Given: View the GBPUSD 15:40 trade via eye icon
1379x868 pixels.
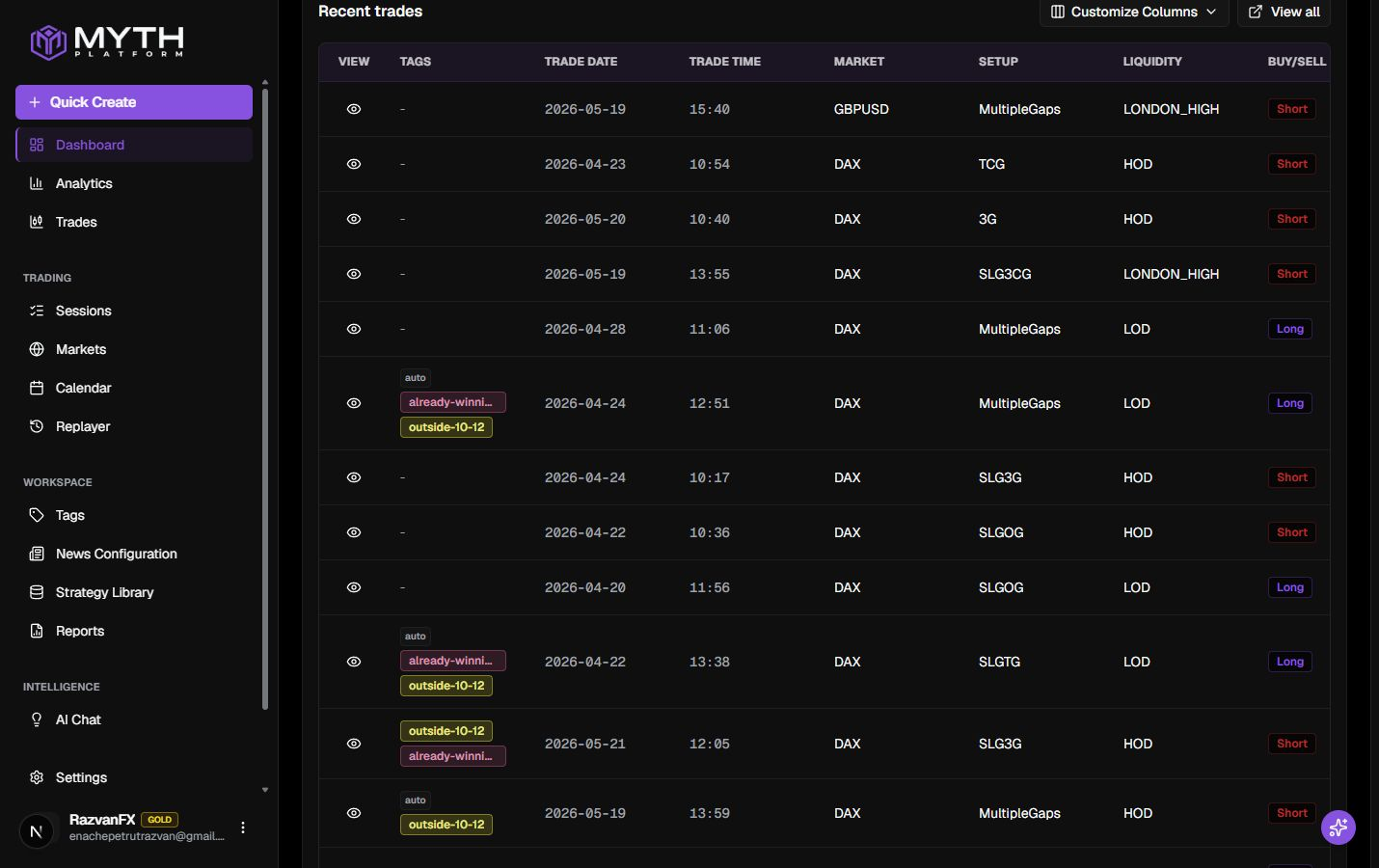Looking at the screenshot, I should 354,109.
